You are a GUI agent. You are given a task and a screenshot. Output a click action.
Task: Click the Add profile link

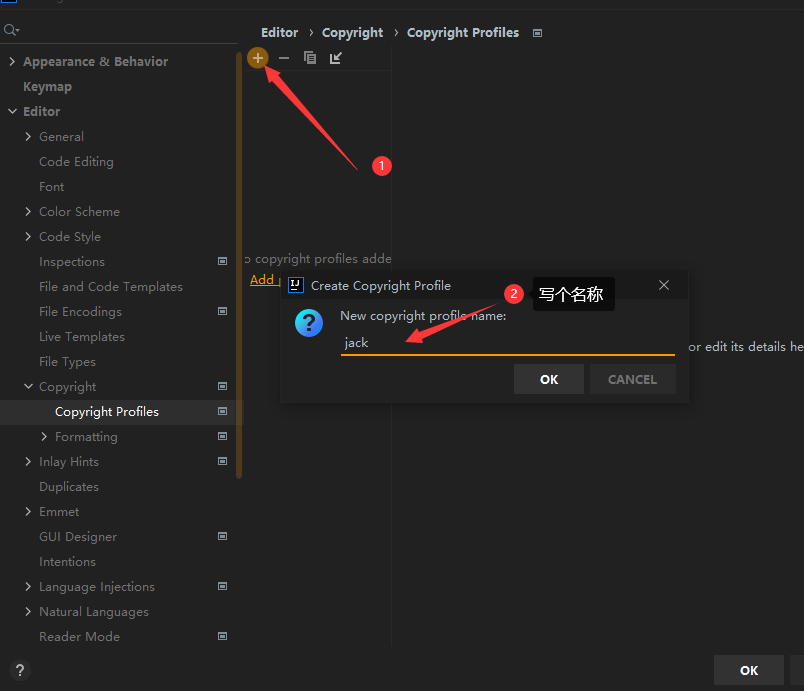coord(265,280)
